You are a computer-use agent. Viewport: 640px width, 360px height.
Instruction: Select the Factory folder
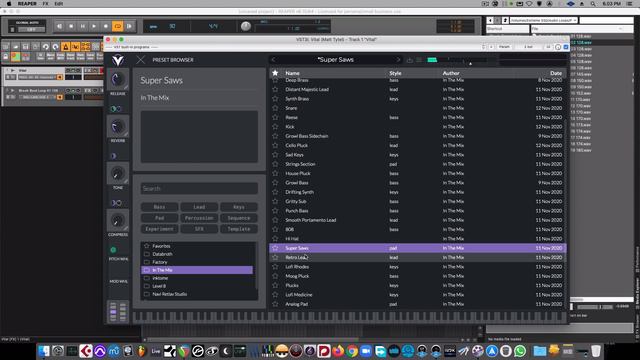197,262
